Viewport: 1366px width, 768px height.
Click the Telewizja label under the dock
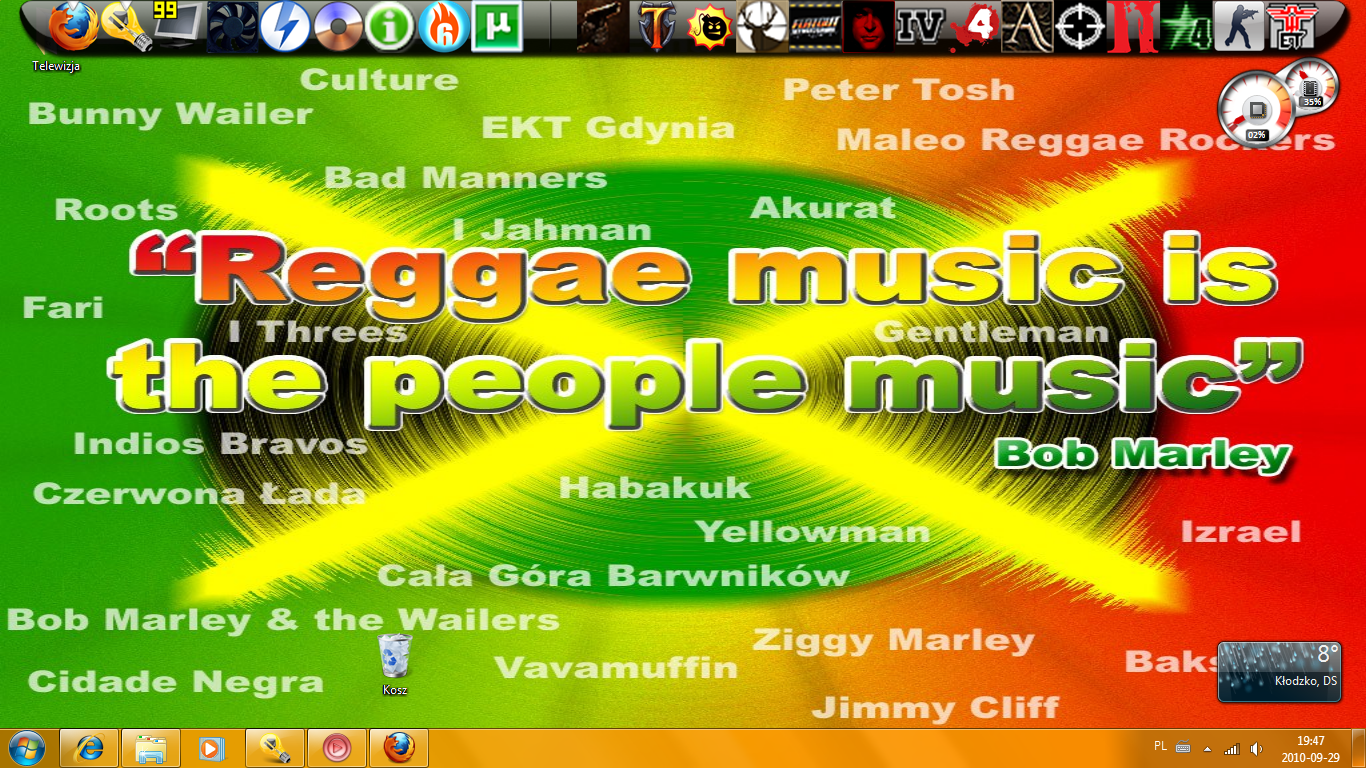click(56, 66)
